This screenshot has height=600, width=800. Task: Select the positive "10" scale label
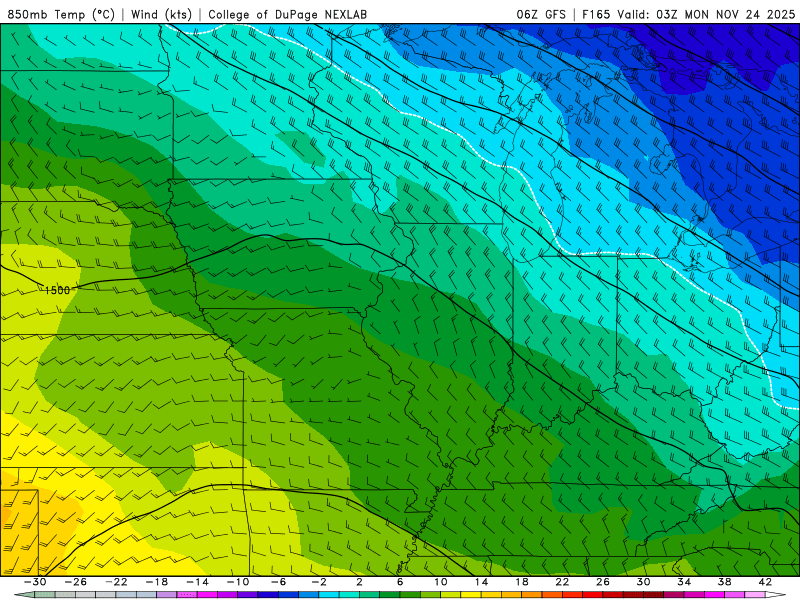(441, 582)
